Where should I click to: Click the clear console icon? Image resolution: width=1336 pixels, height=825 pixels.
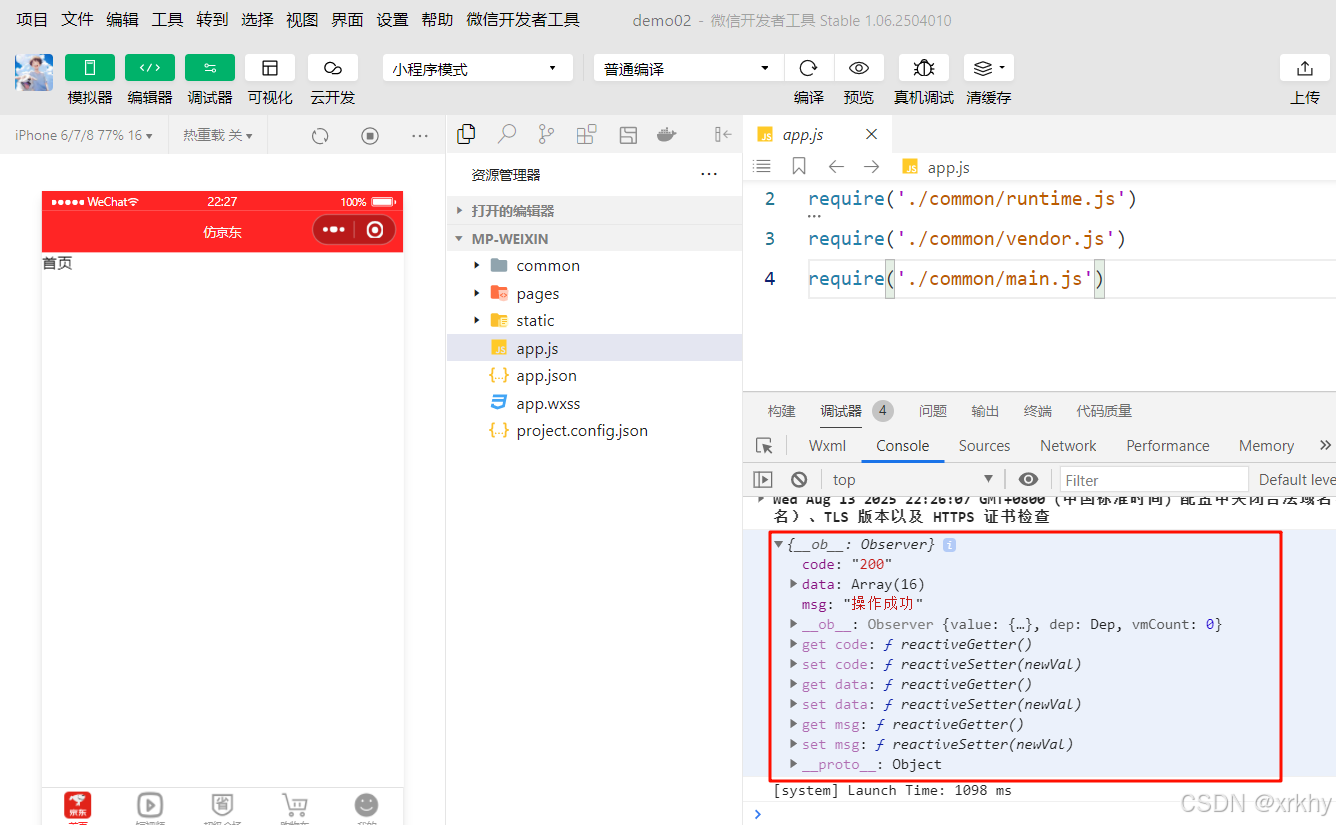[x=799, y=480]
